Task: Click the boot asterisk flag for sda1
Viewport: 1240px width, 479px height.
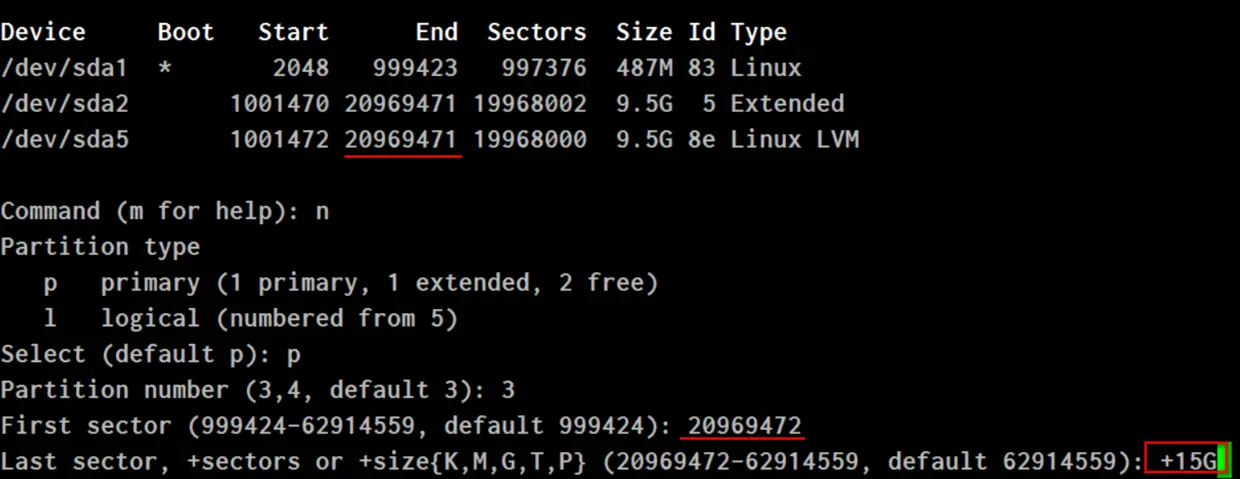Action: point(165,68)
